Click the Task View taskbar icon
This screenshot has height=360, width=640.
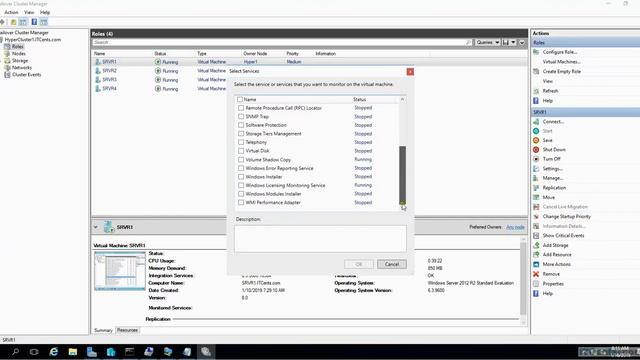click(x=34, y=352)
